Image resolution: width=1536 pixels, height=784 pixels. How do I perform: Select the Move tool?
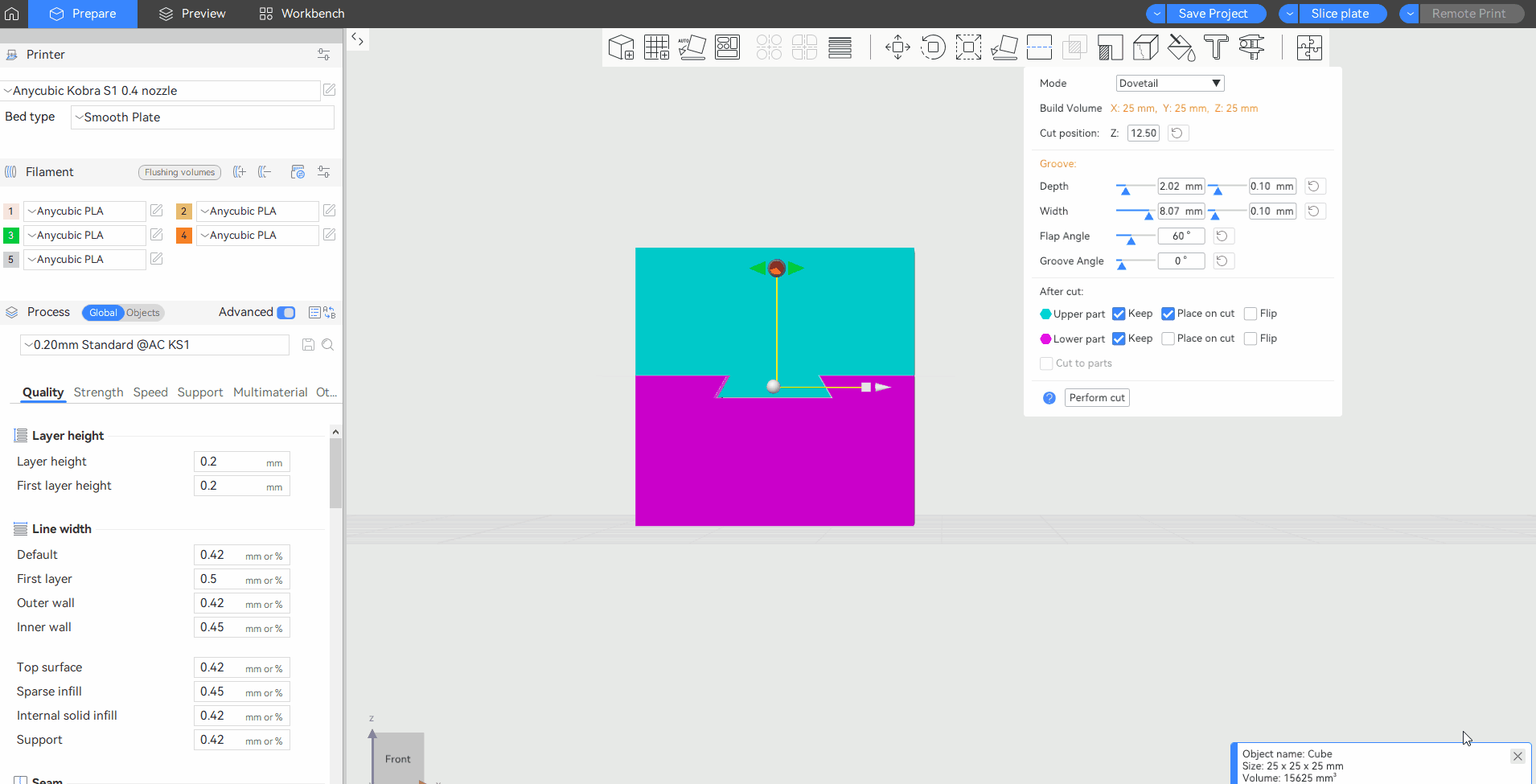[x=897, y=47]
